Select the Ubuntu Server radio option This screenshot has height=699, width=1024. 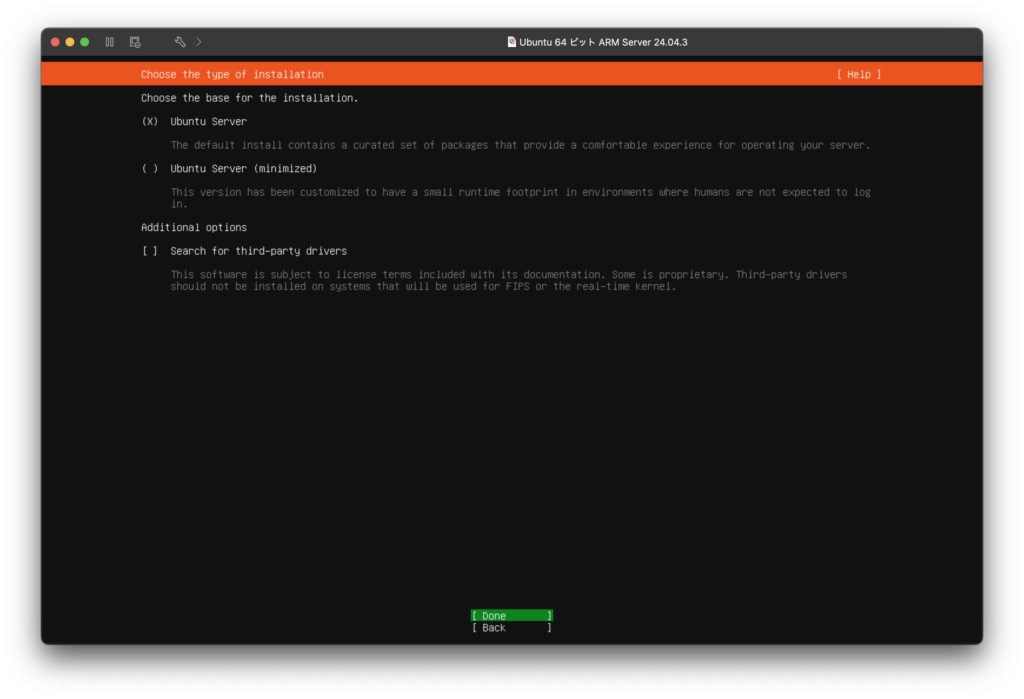click(x=150, y=122)
